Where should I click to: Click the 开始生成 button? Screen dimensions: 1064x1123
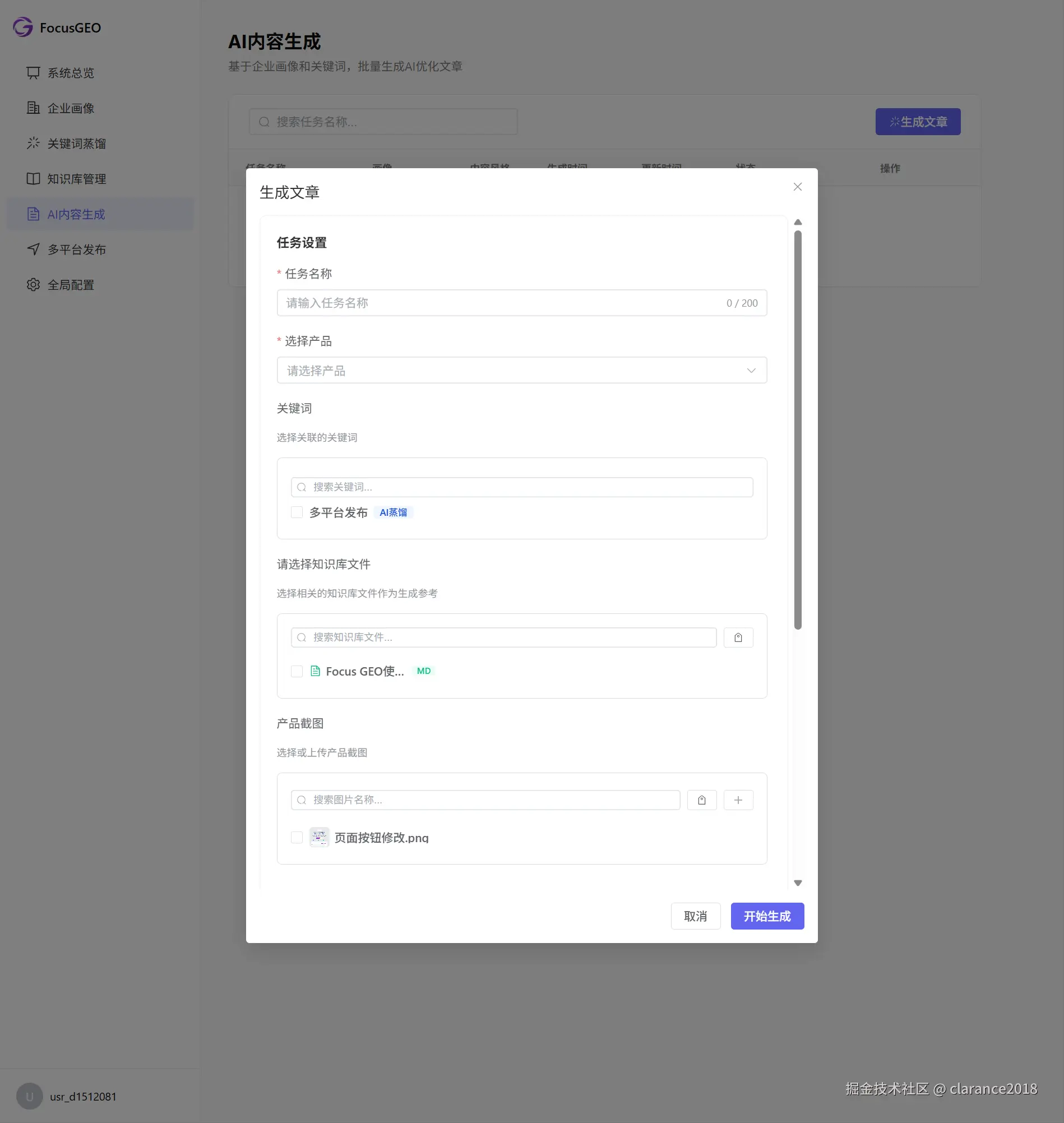coord(767,917)
